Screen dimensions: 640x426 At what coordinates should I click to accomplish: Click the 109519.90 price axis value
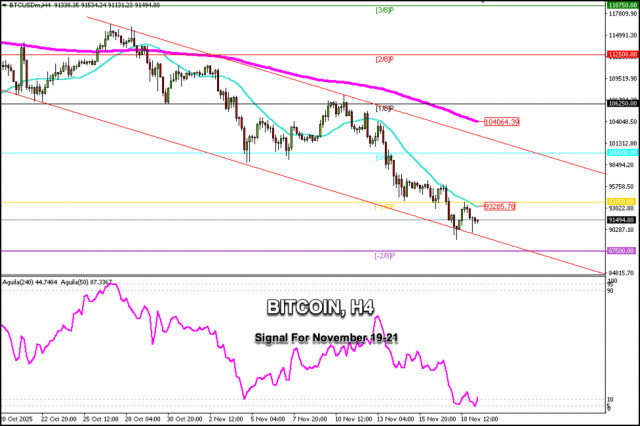(622, 78)
